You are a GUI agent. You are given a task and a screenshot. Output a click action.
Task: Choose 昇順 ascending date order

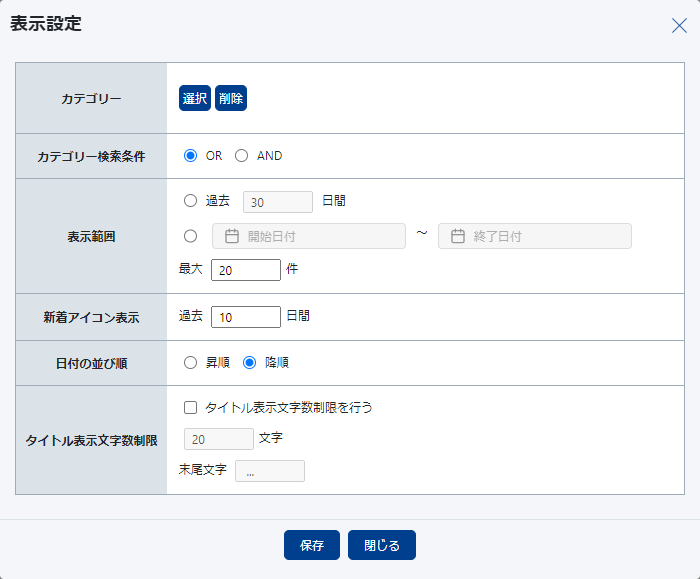[191, 363]
